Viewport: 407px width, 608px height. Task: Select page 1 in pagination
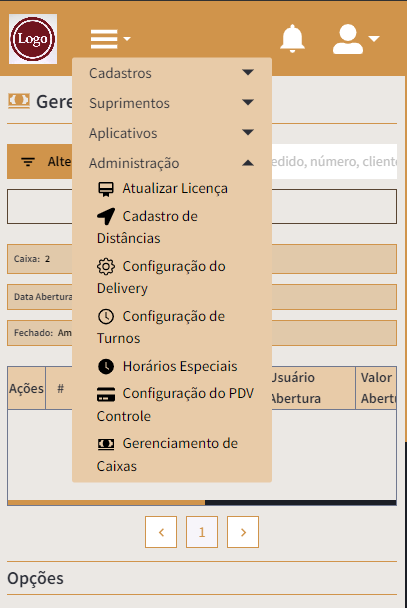click(x=202, y=532)
